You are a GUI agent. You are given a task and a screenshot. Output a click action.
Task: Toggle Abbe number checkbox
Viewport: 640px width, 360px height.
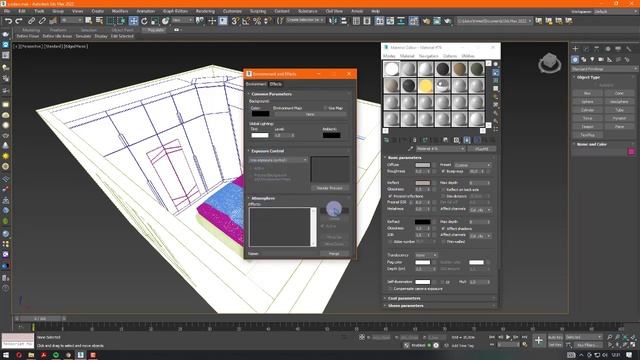tap(390, 242)
